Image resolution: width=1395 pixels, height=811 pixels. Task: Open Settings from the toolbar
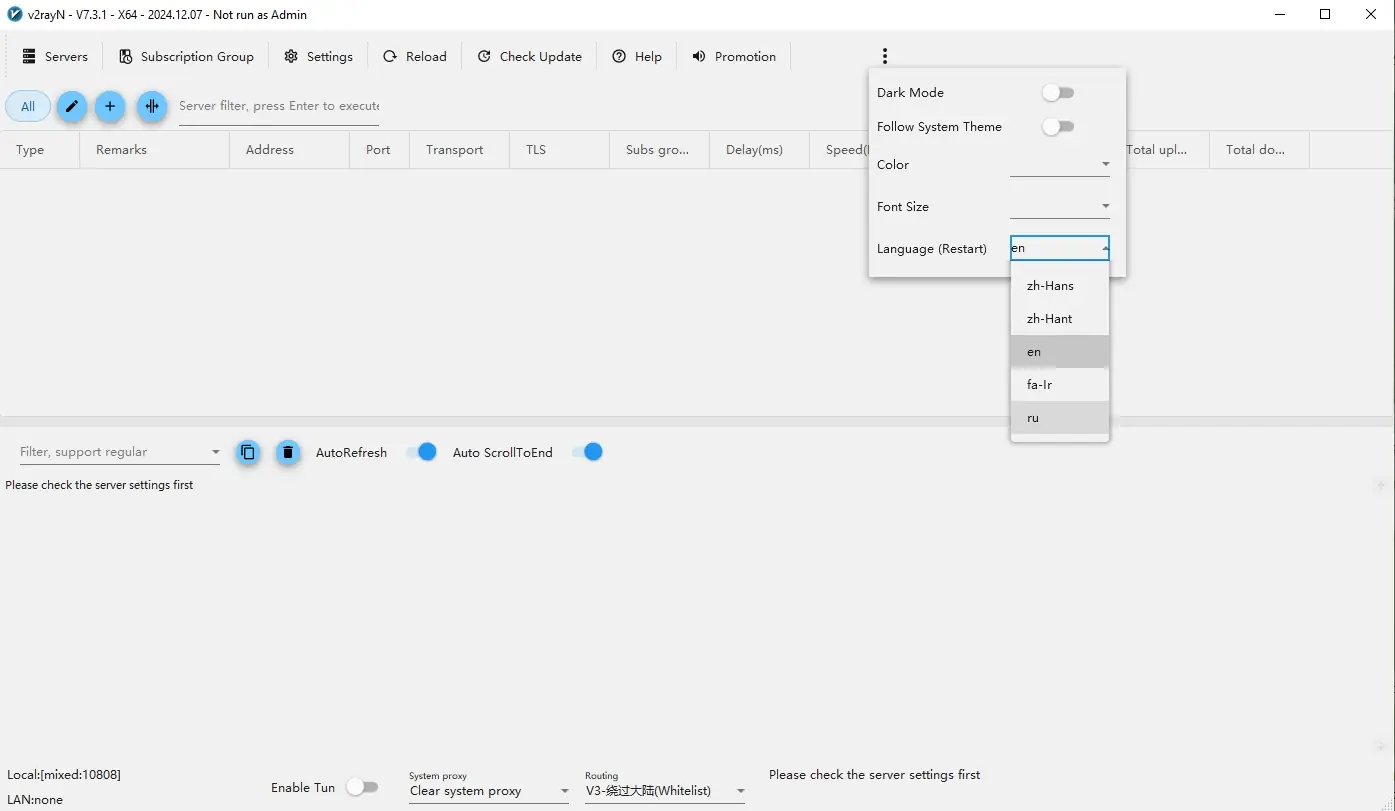tap(318, 57)
